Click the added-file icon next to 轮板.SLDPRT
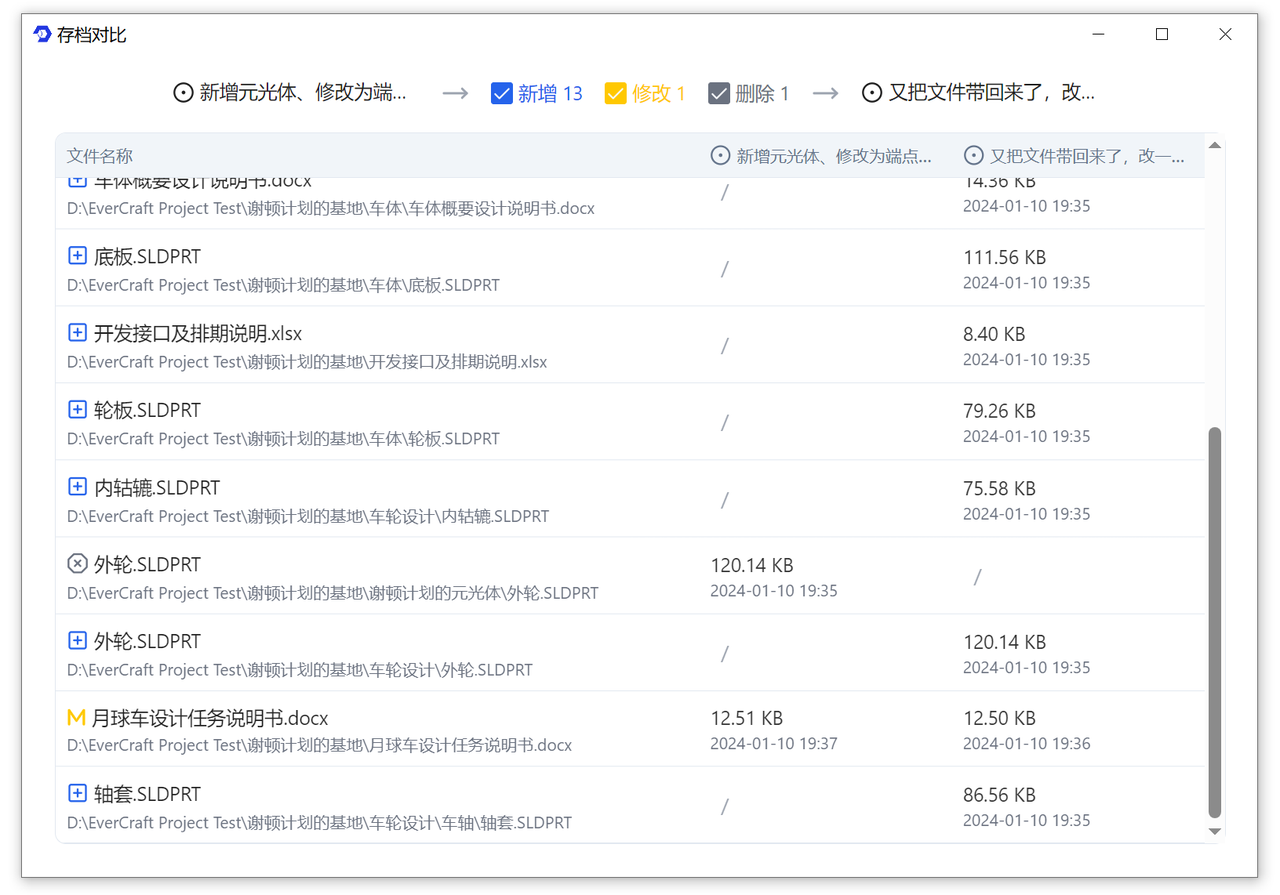The image size is (1280, 895). point(78,409)
